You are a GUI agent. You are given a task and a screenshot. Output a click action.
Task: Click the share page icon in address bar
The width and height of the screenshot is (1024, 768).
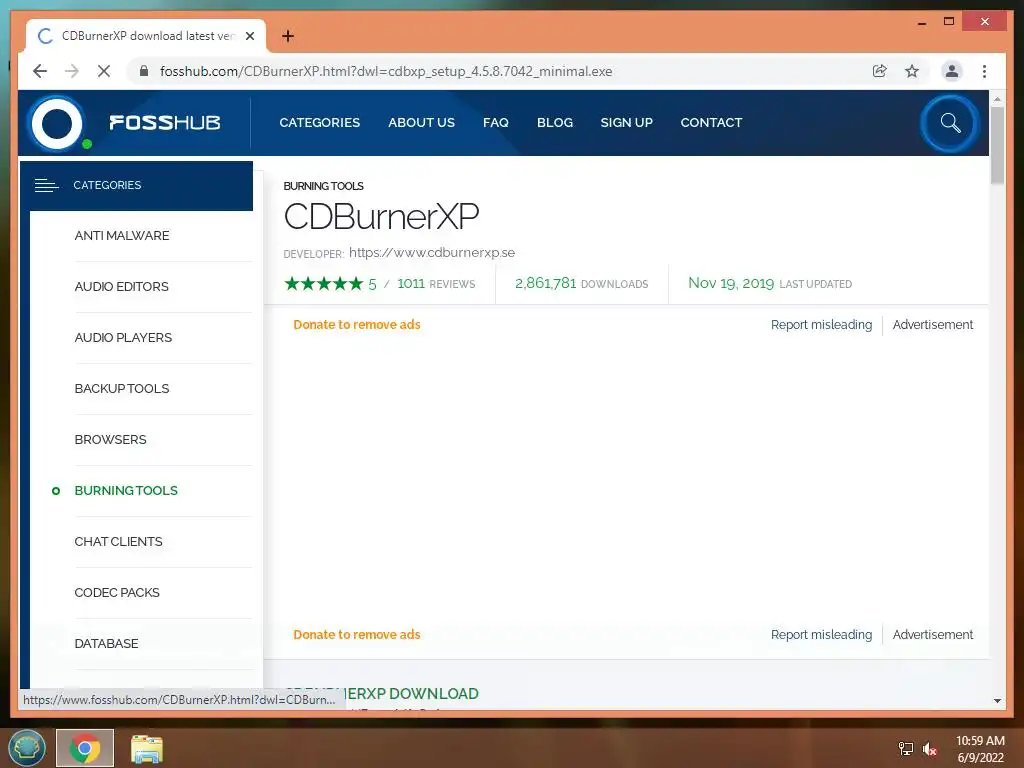[880, 71]
